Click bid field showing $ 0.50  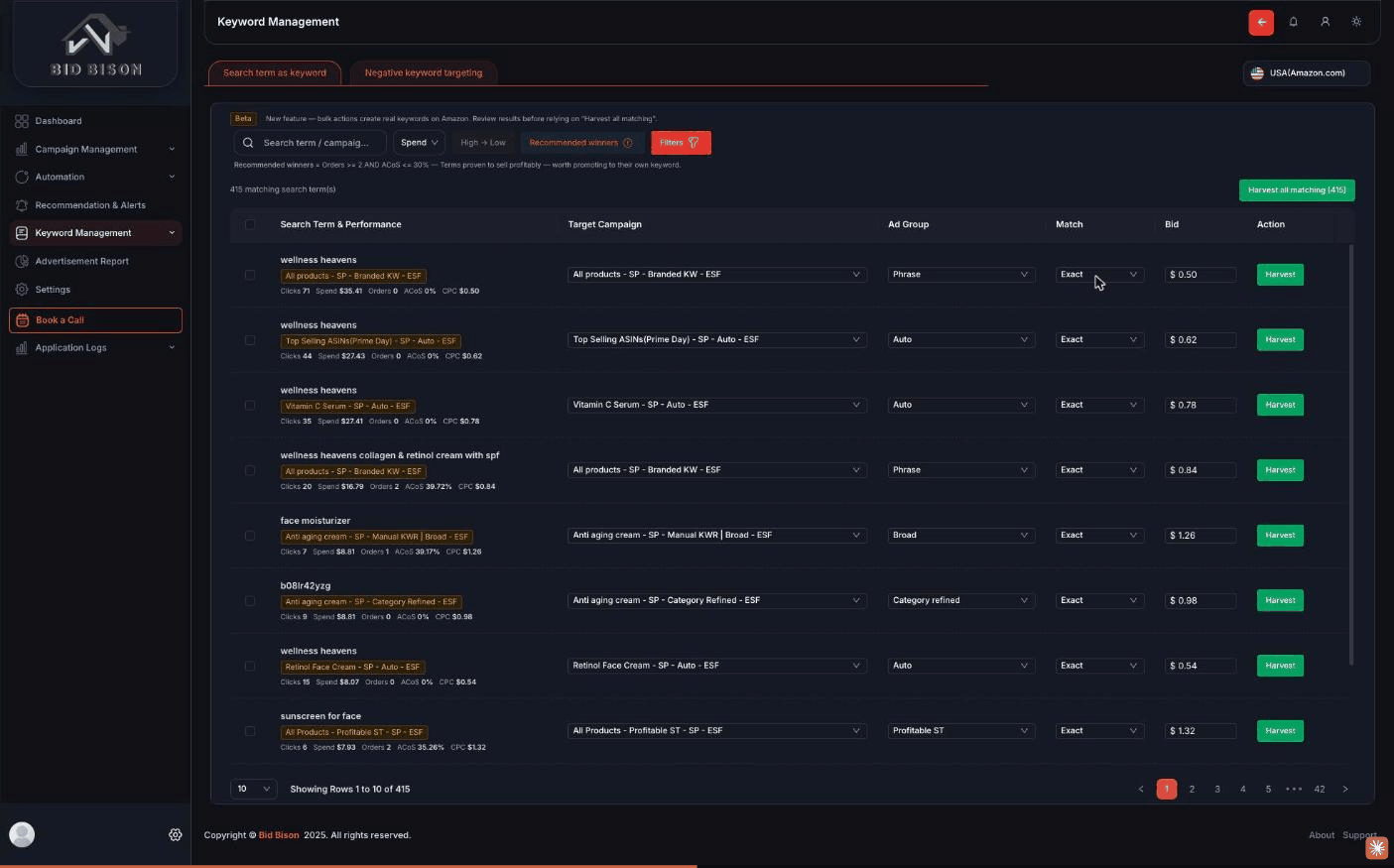(1201, 275)
